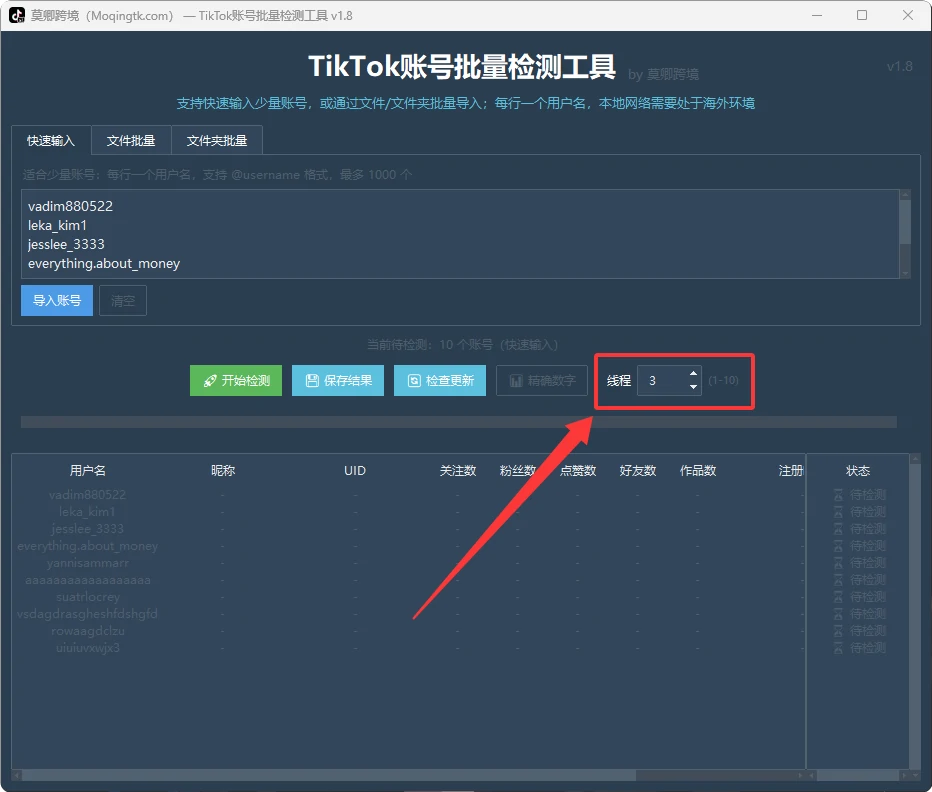Viewport: 932px width, 792px height.
Task: Click the 清空 button
Action: pos(123,300)
